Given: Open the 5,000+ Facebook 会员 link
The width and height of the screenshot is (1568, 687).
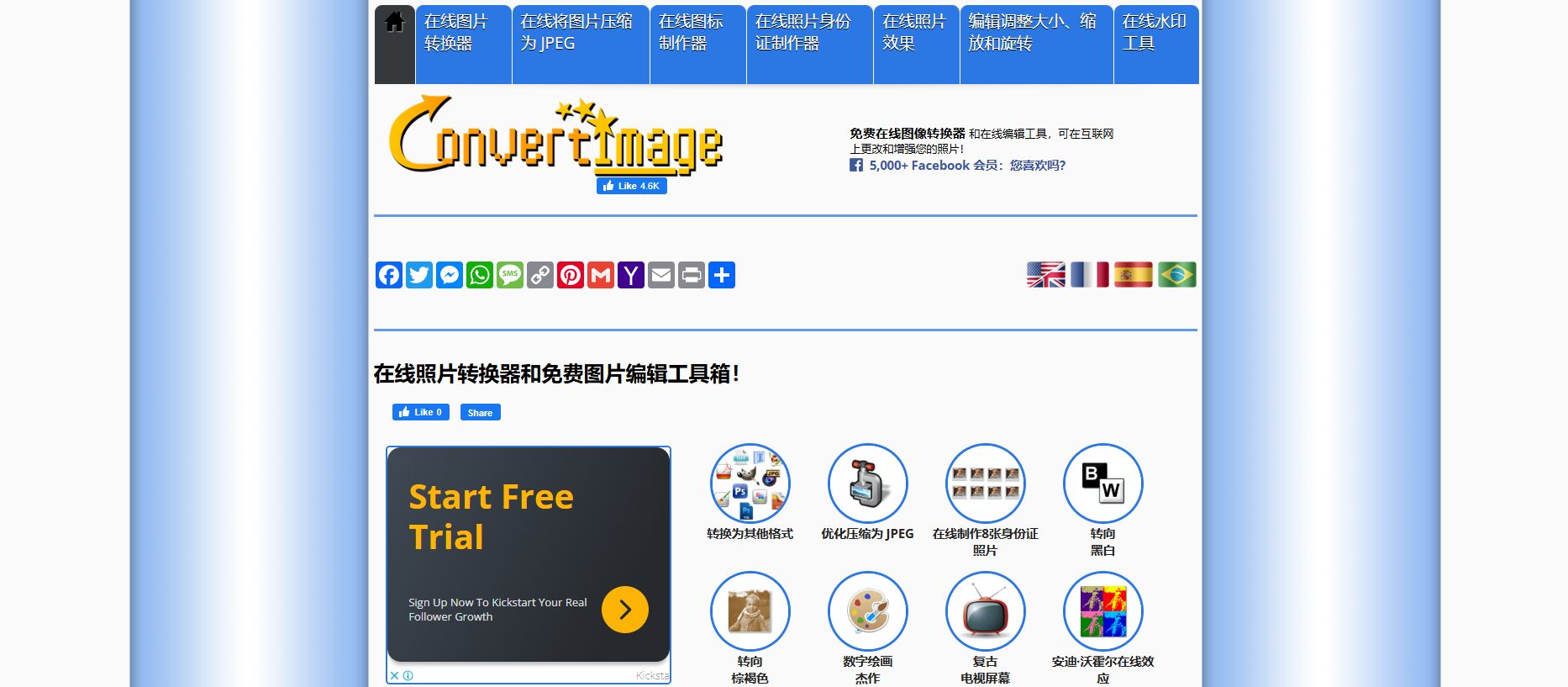Looking at the screenshot, I should [x=966, y=166].
